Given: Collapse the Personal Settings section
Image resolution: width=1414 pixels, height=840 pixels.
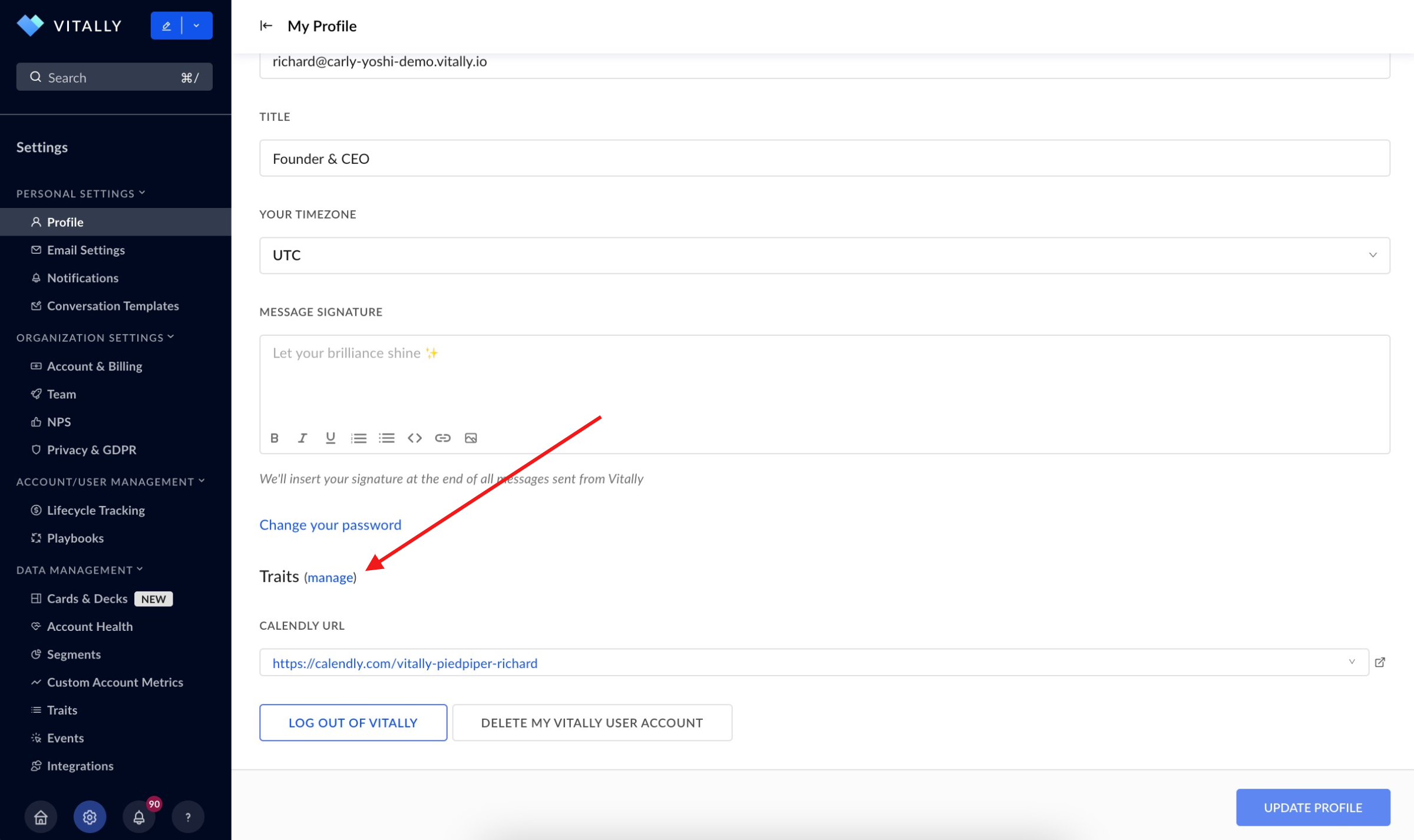Looking at the screenshot, I should coord(81,193).
